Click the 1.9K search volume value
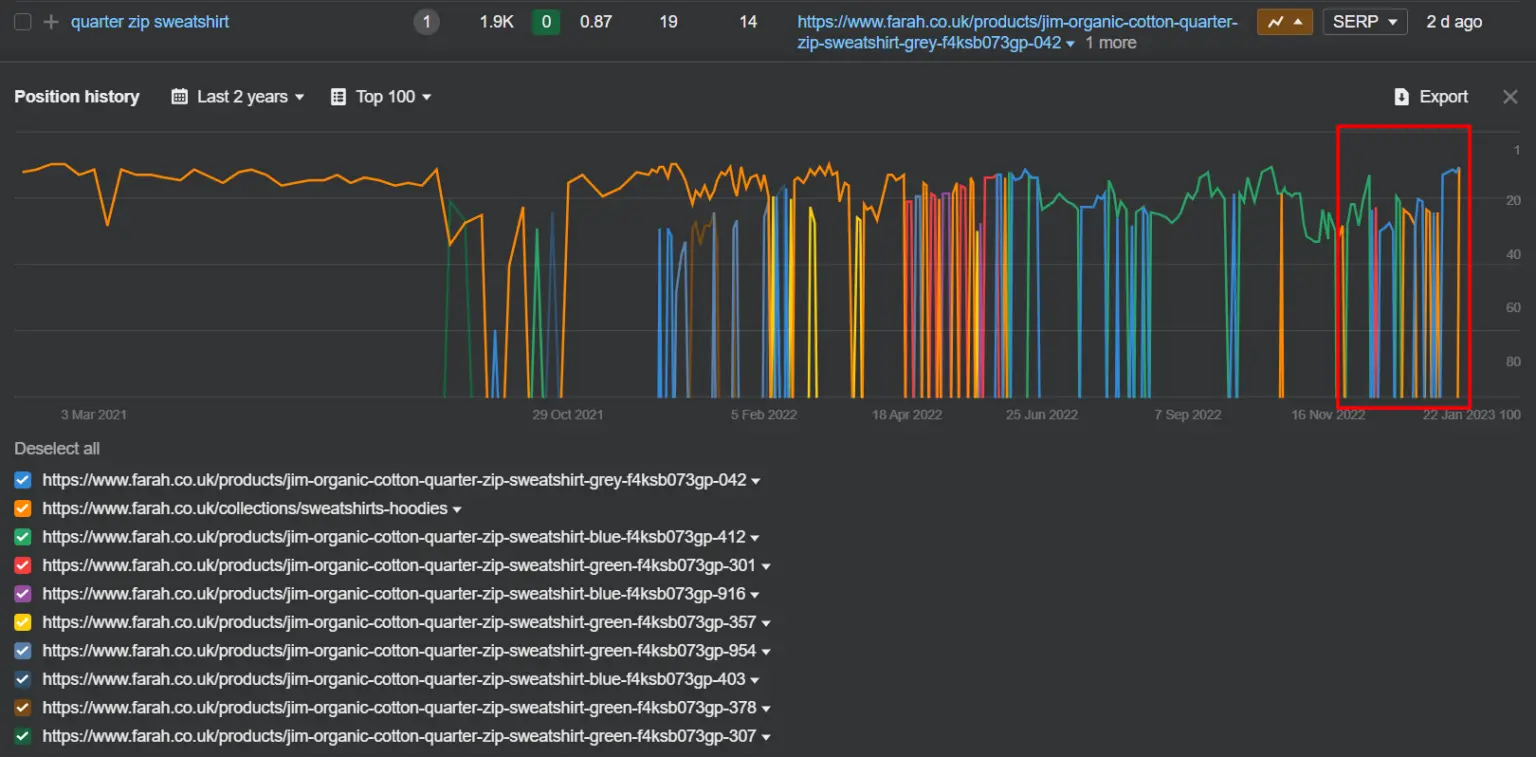Viewport: 1536px width, 757px height. [496, 22]
